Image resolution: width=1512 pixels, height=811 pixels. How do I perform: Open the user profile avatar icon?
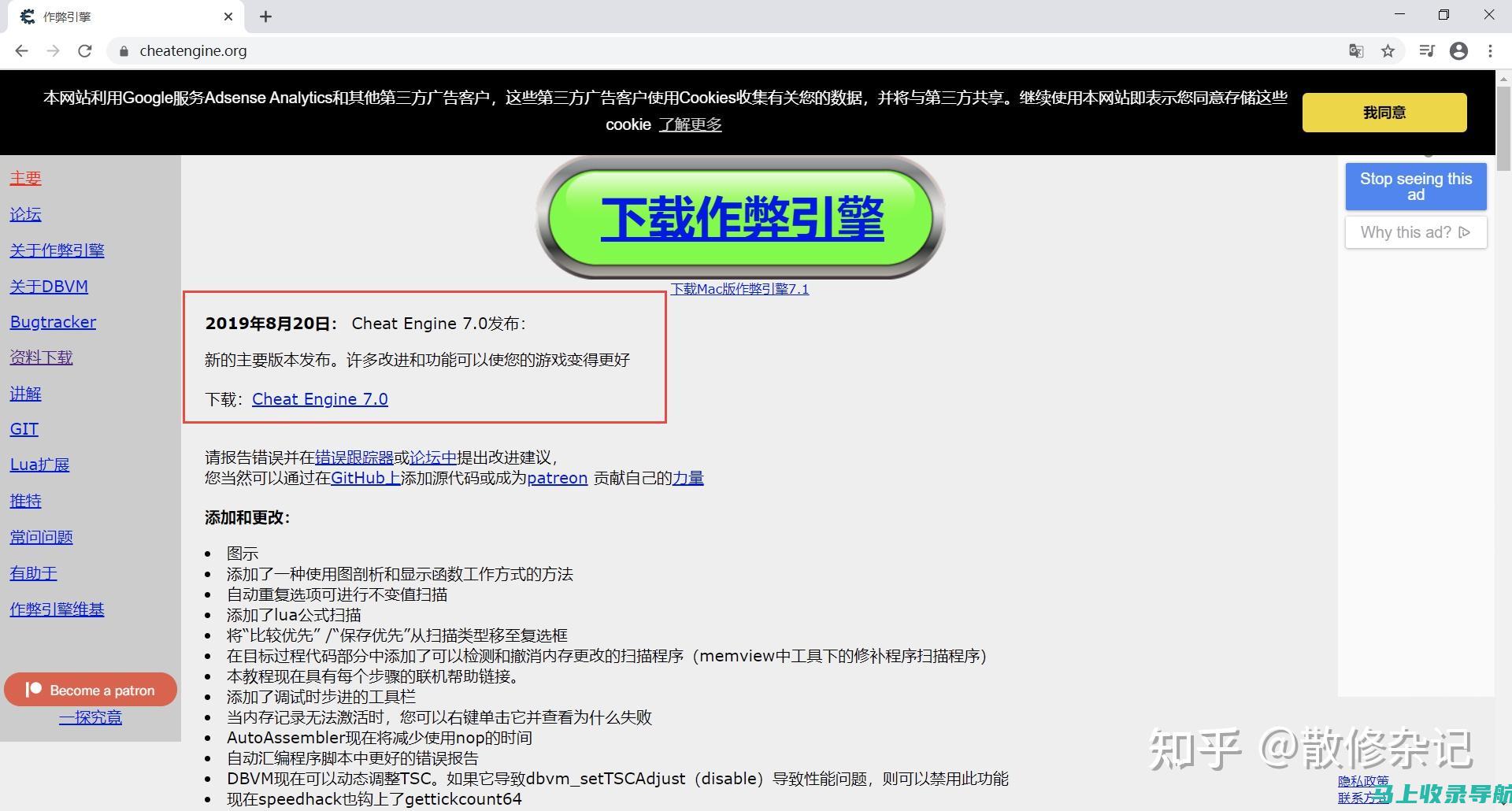pyautogui.click(x=1459, y=51)
